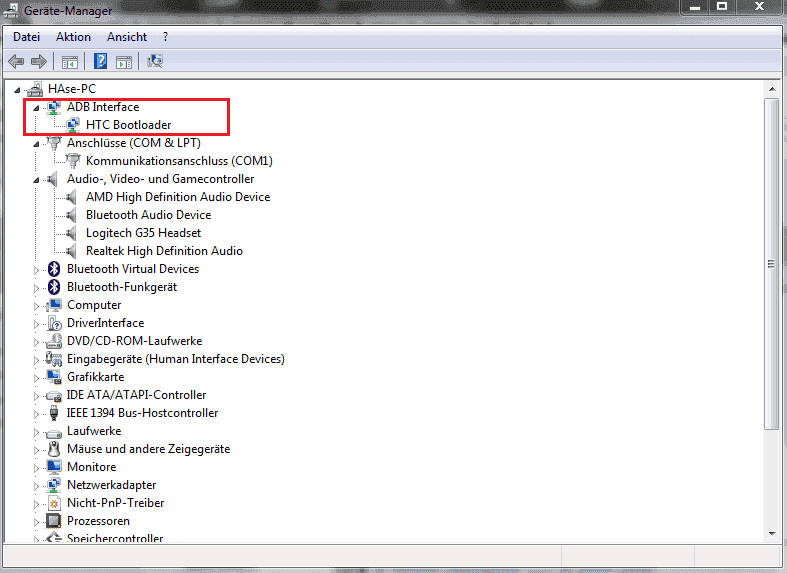Select the IDE ATA/ATAPI-Controller label

pos(137,395)
